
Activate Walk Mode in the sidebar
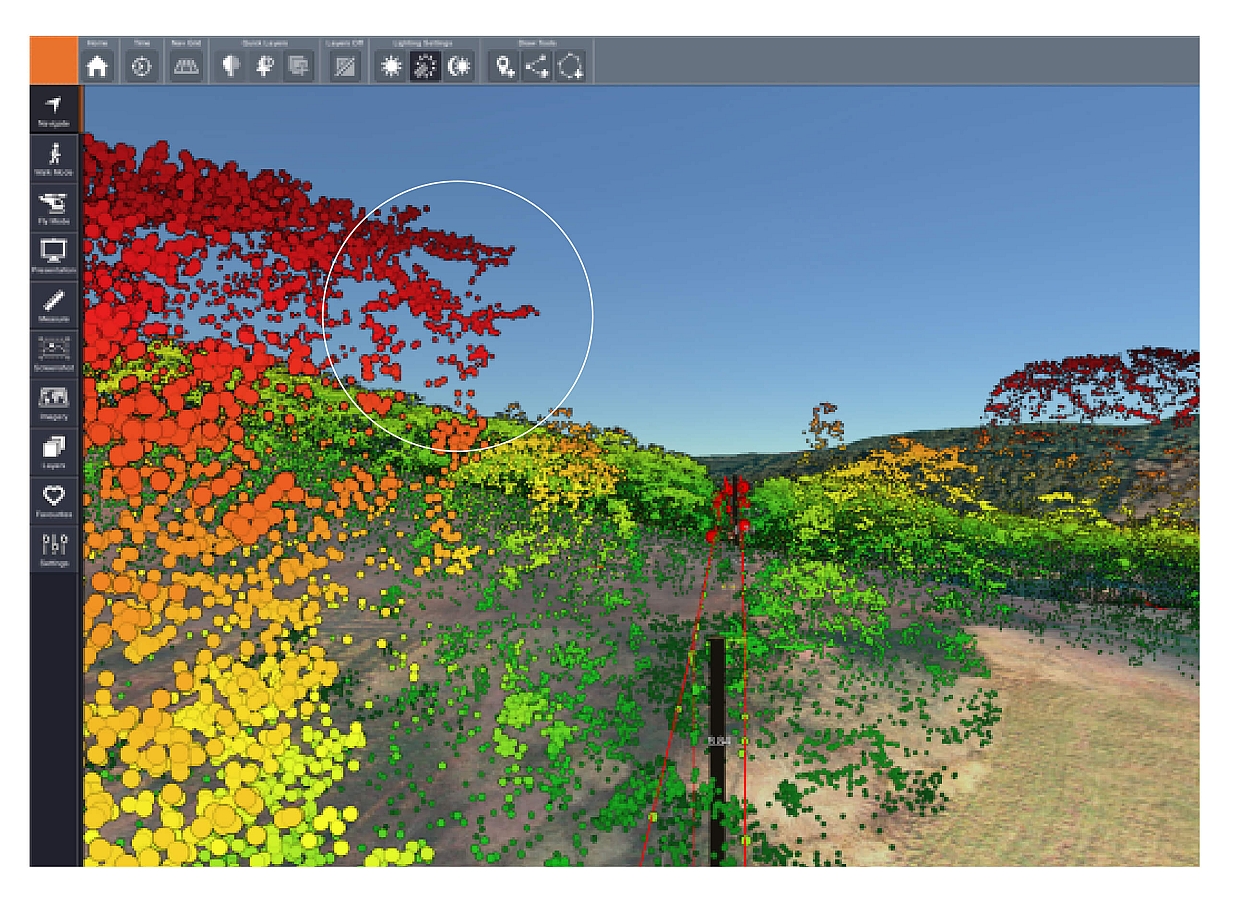[54, 158]
